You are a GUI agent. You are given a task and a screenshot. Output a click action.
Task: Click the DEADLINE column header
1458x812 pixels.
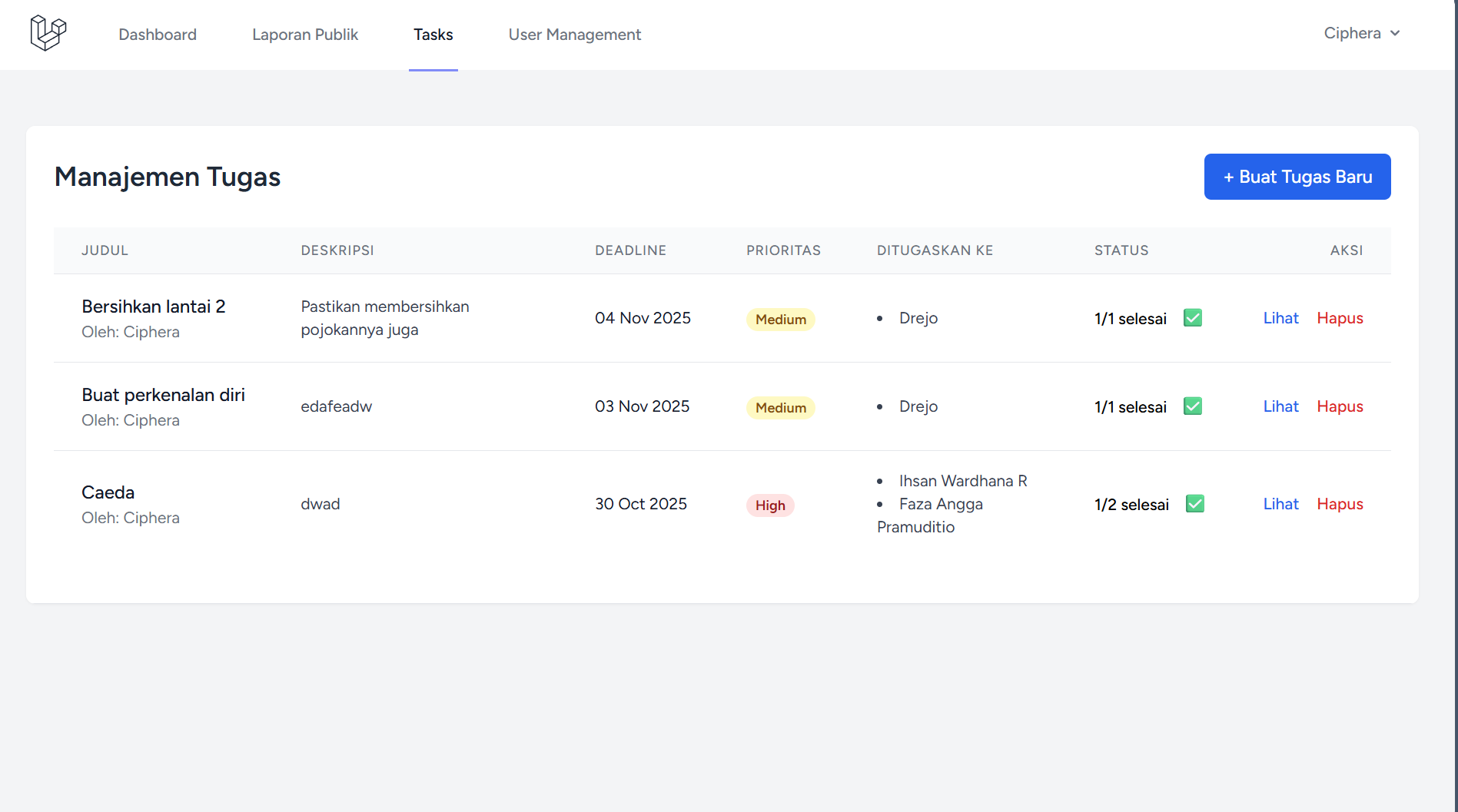631,250
